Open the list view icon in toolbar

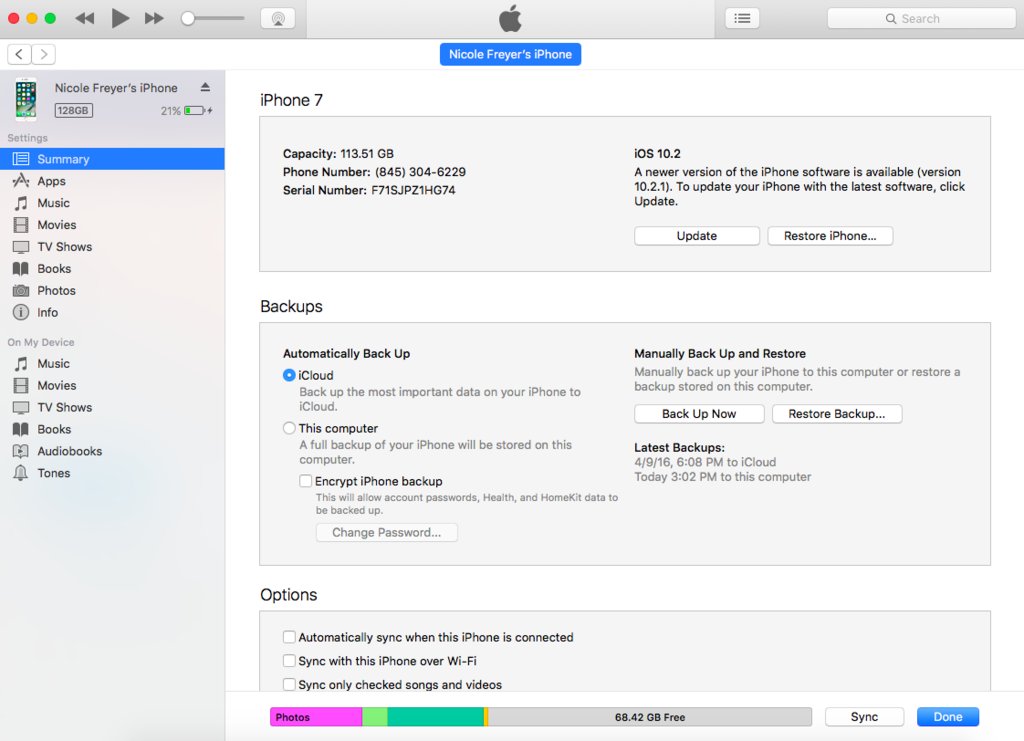(x=743, y=18)
